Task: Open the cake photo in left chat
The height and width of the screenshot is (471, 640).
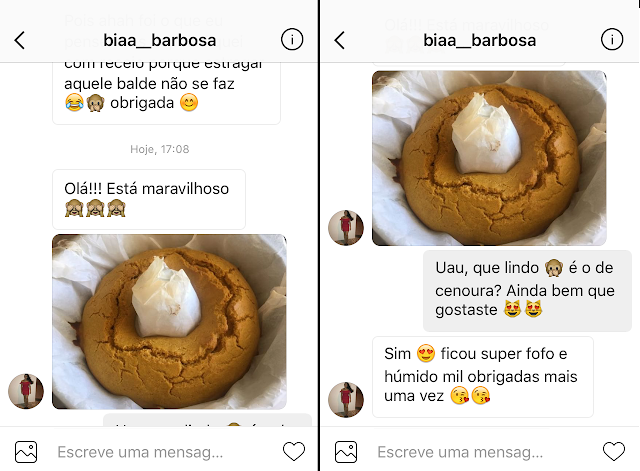Action: 169,322
